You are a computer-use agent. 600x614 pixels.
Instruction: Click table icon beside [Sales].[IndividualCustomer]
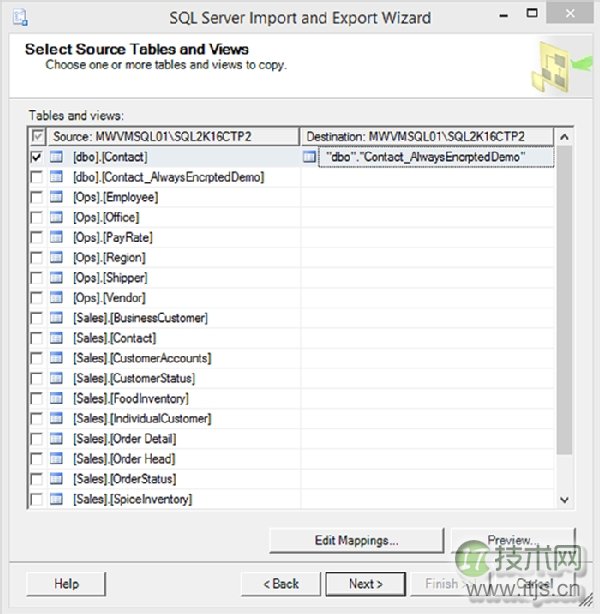56,419
